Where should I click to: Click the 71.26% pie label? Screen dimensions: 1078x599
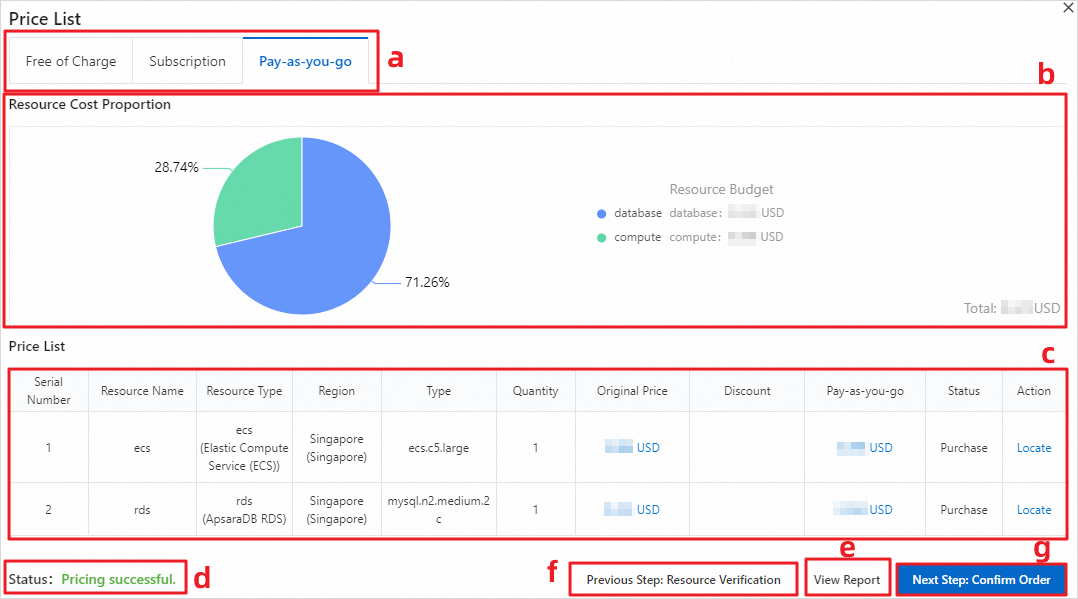click(427, 282)
